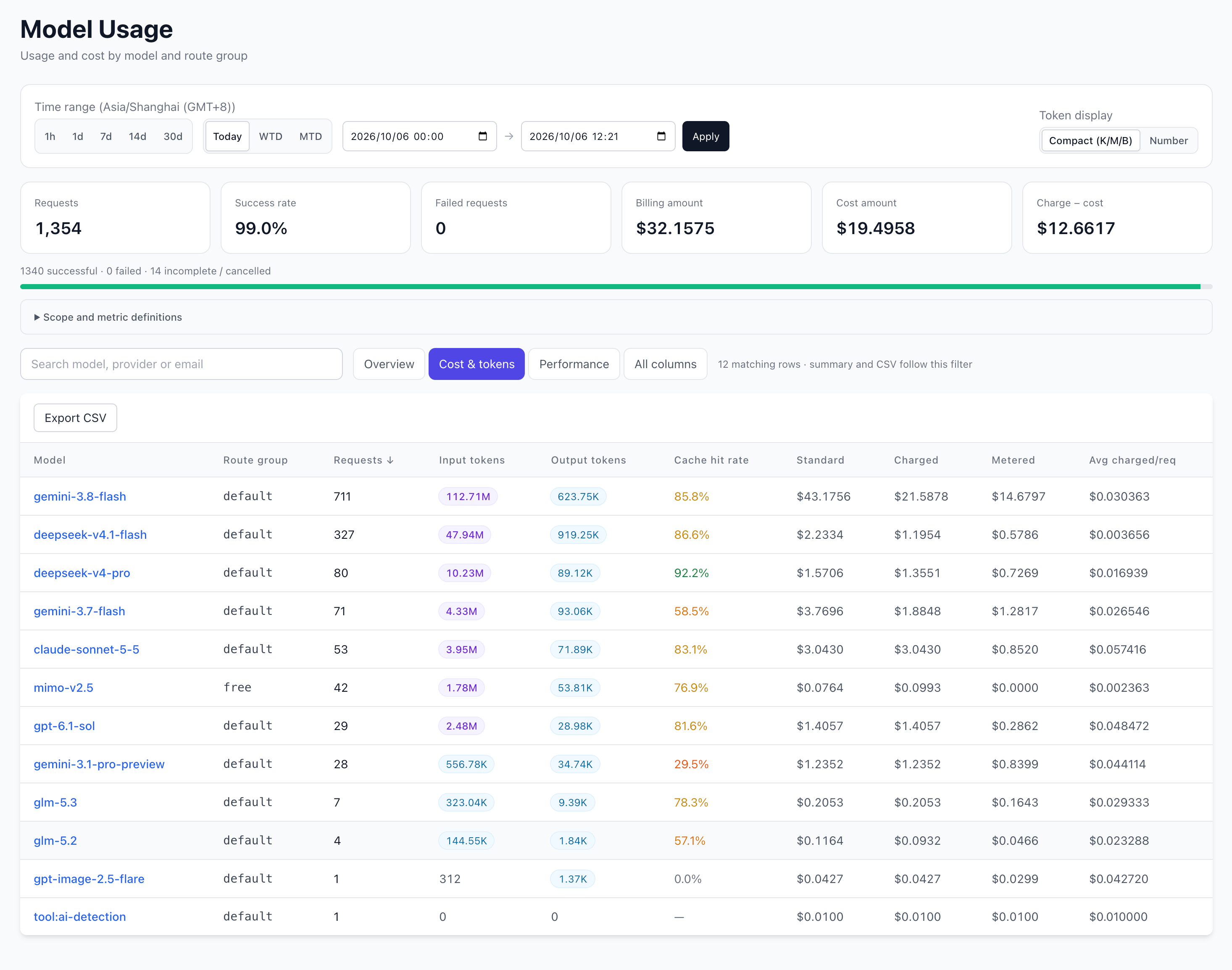Switch token display to Number

1169,140
